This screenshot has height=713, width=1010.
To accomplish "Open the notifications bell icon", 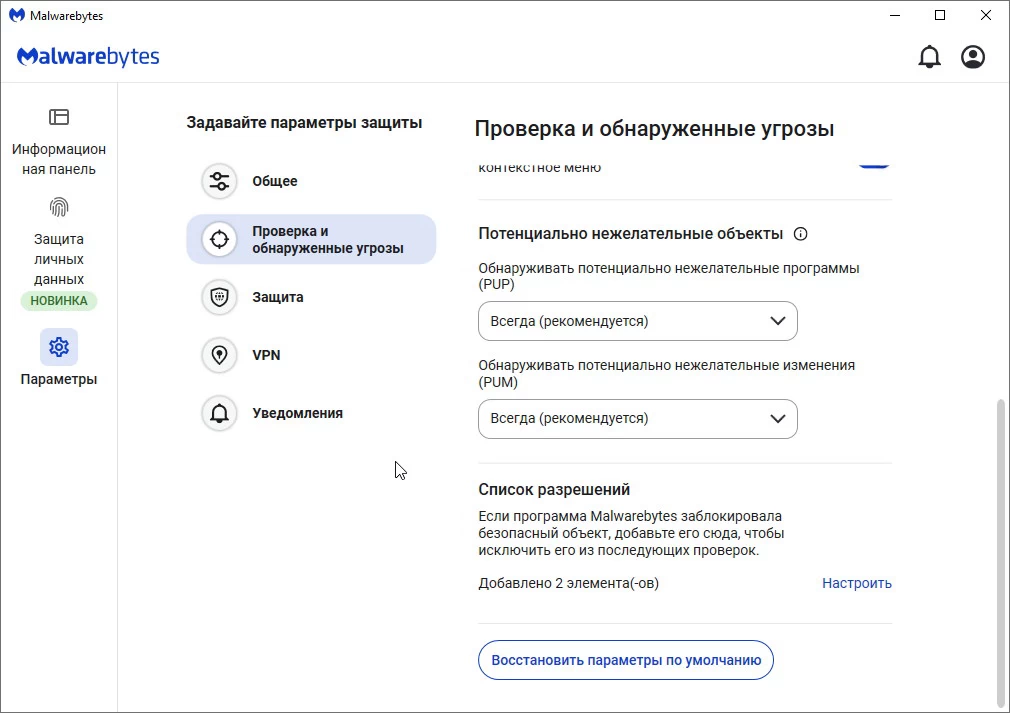I will coord(929,57).
